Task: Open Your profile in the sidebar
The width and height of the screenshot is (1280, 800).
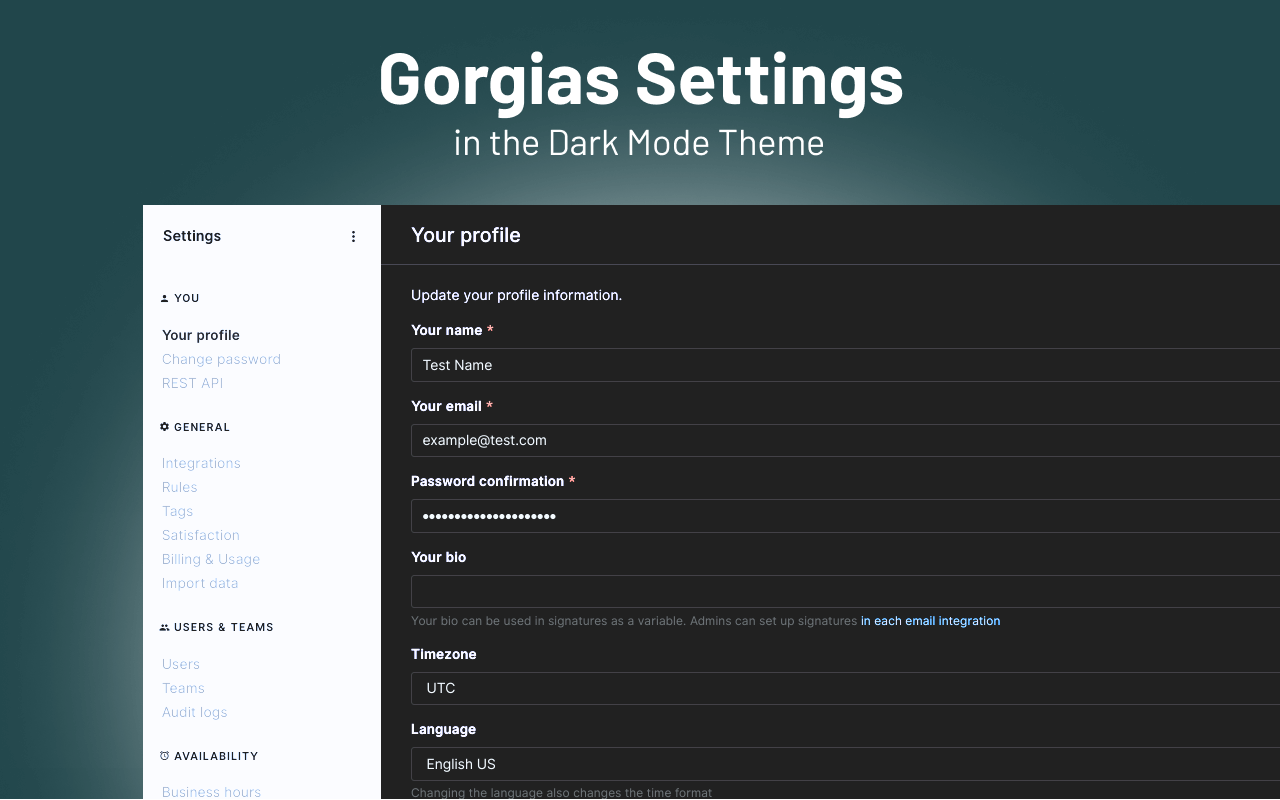Action: pyautogui.click(x=201, y=335)
